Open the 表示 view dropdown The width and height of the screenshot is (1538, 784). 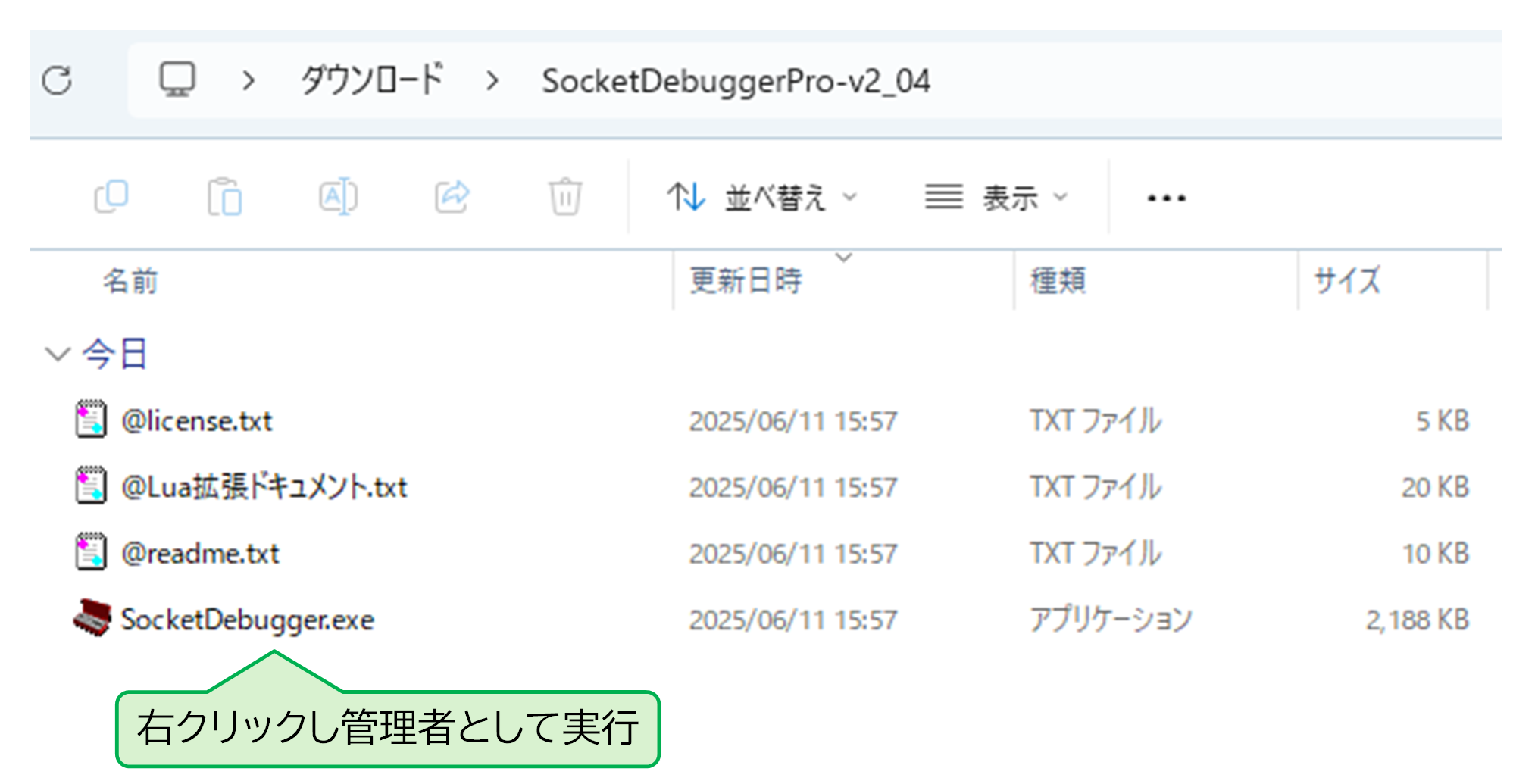pyautogui.click(x=1015, y=196)
